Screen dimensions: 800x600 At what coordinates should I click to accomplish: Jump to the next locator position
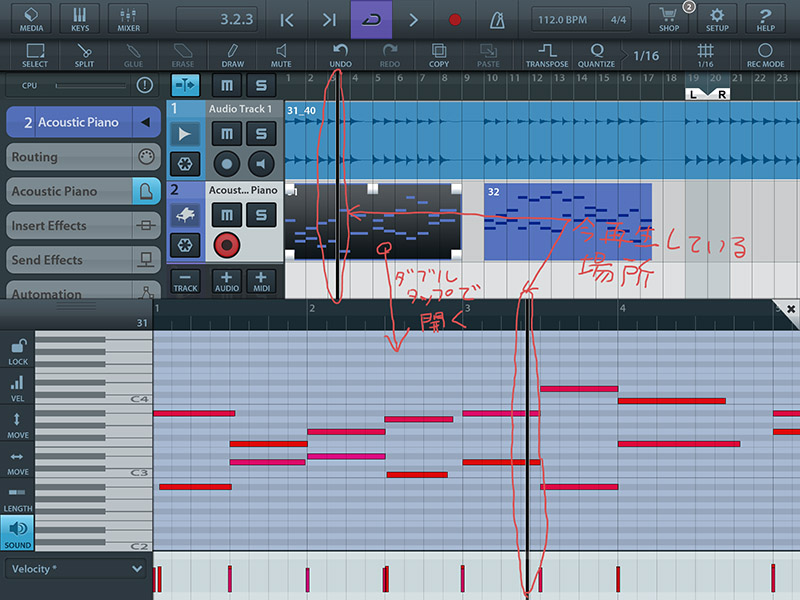pyautogui.click(x=329, y=20)
